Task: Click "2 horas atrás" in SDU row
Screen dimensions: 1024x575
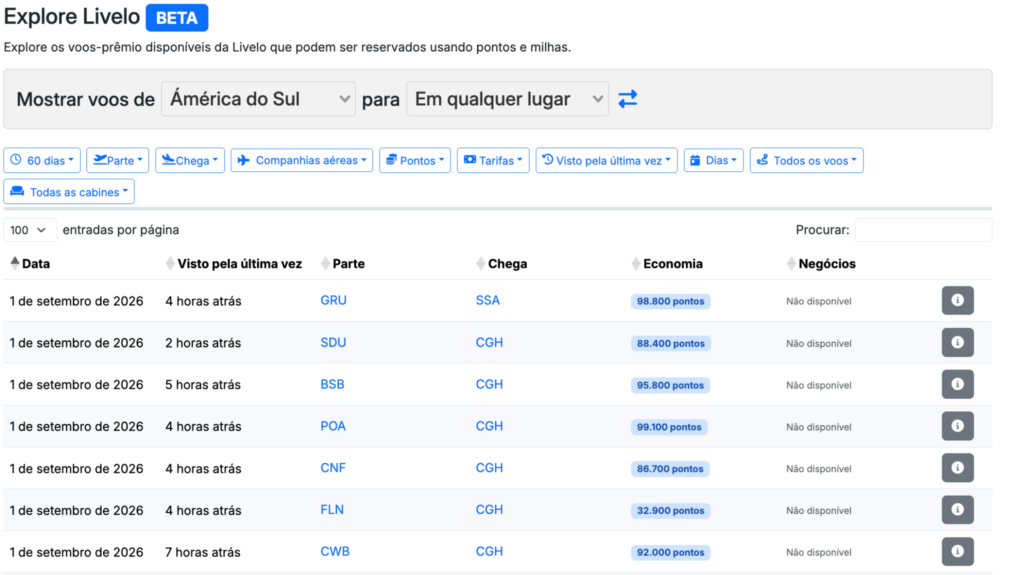Action: coord(203,342)
